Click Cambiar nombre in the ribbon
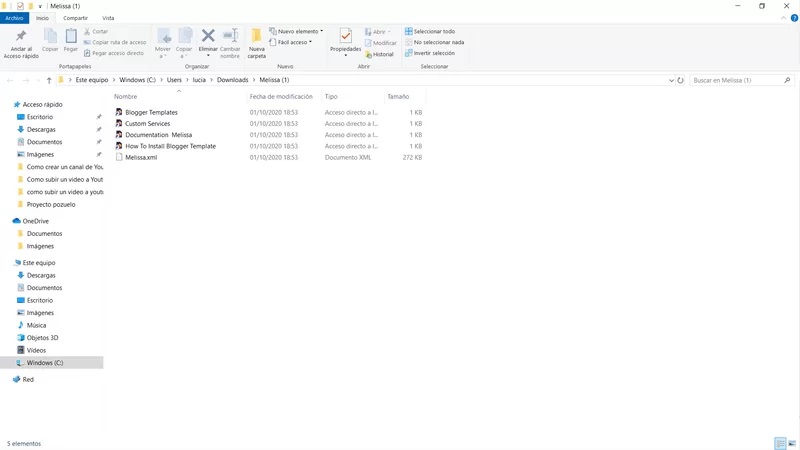 (x=230, y=38)
